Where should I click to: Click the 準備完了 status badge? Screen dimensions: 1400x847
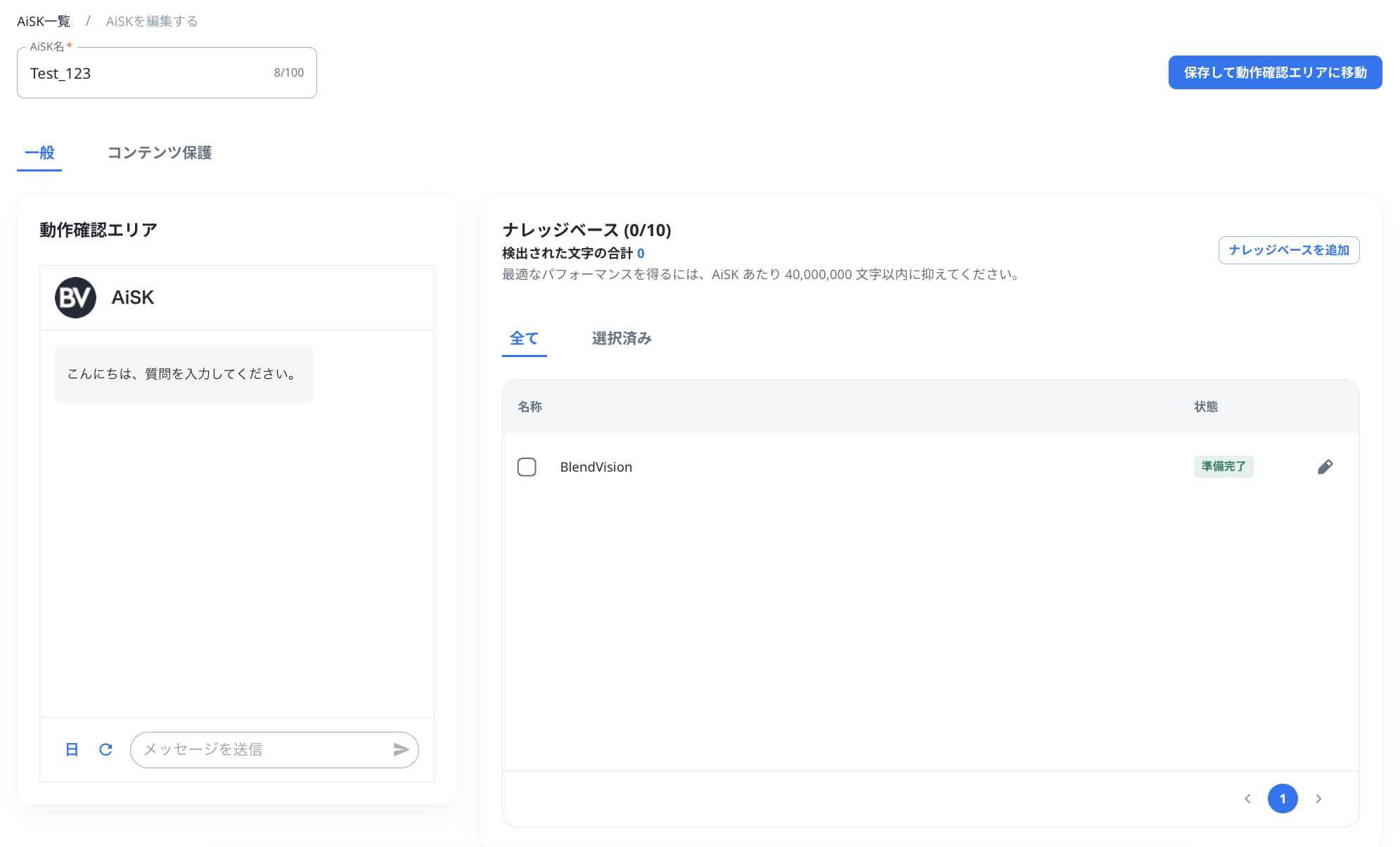click(x=1223, y=467)
